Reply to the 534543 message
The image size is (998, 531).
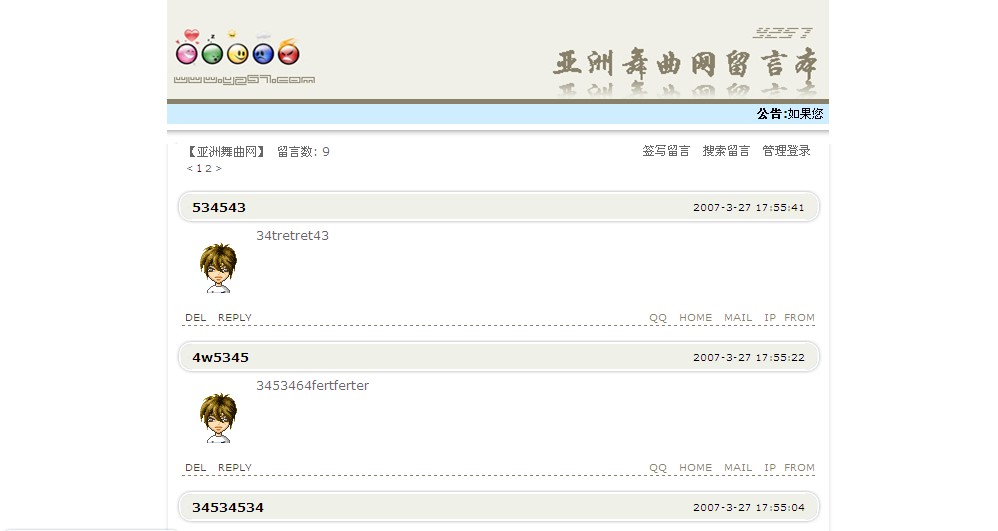235,318
